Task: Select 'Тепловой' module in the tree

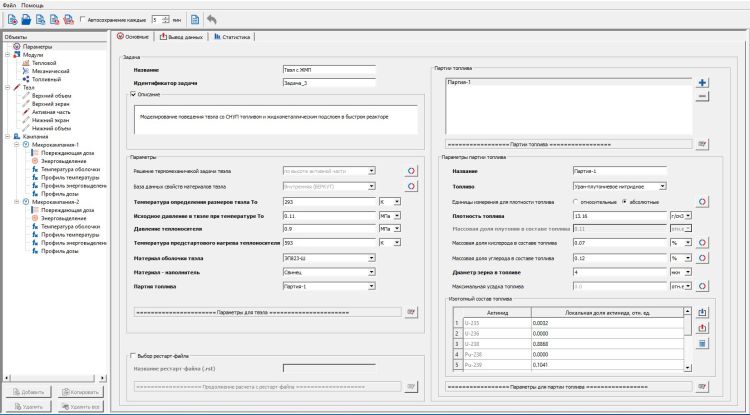Action: pos(44,63)
